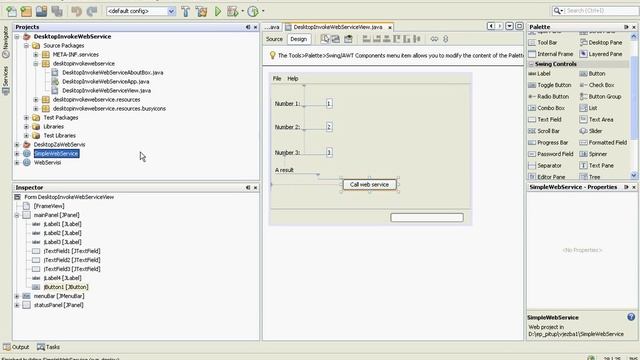Select DesktopInvokeWebServiceAboutBox.java file
The image size is (640, 360).
pos(113,73)
